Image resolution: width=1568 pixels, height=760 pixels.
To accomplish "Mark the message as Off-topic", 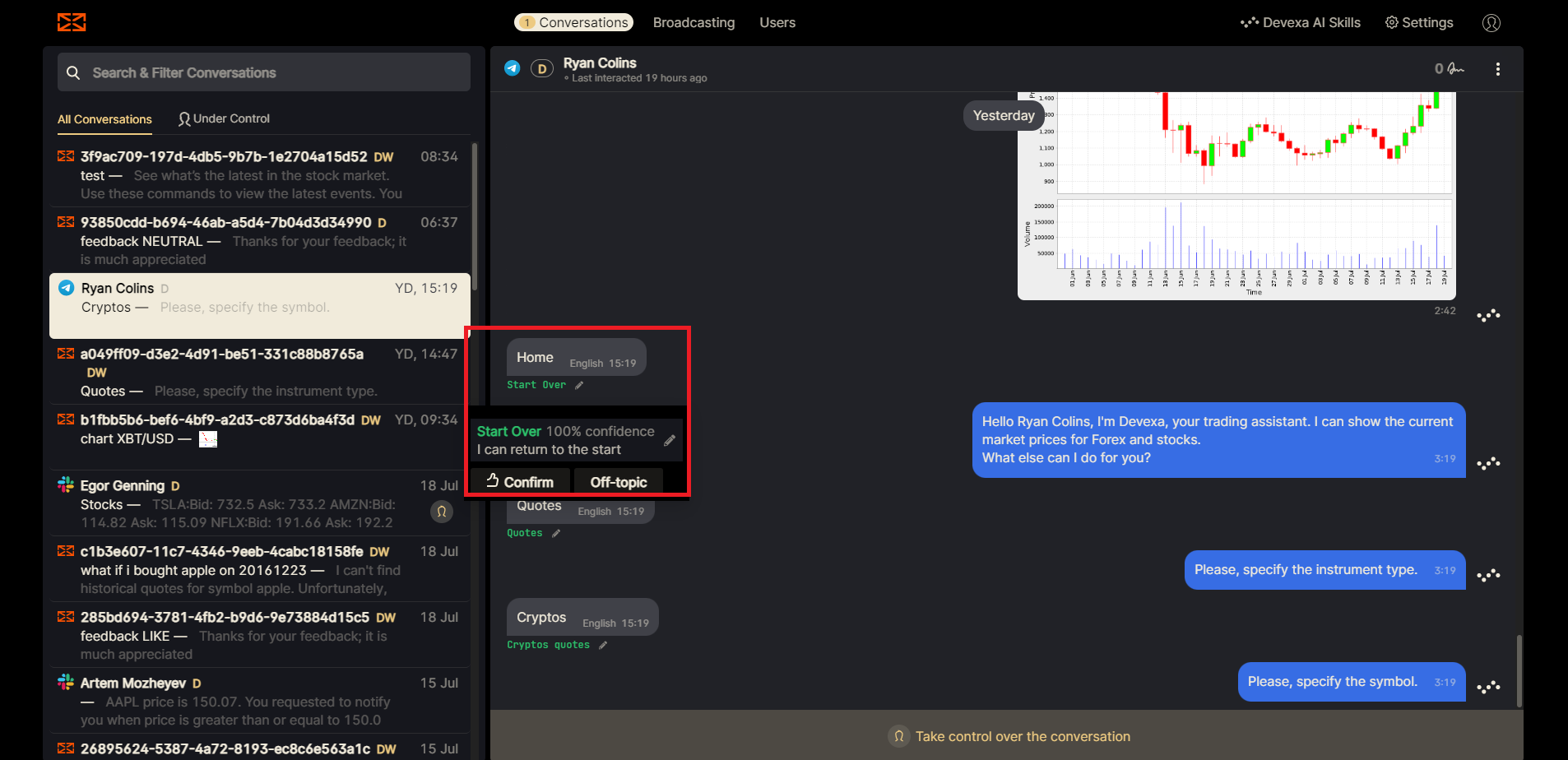I will point(618,482).
